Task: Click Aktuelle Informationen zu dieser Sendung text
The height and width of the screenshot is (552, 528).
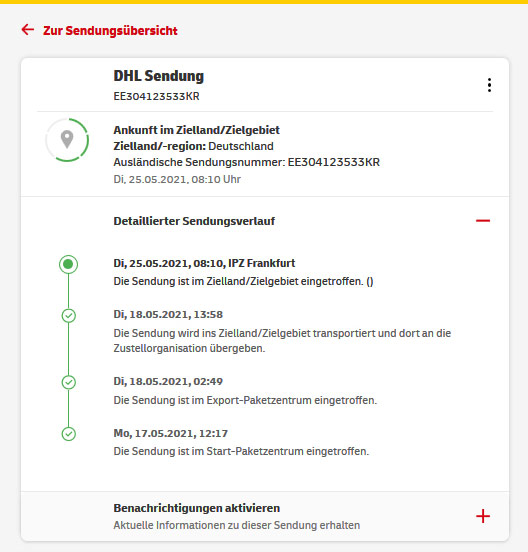Action: pyautogui.click(x=237, y=525)
